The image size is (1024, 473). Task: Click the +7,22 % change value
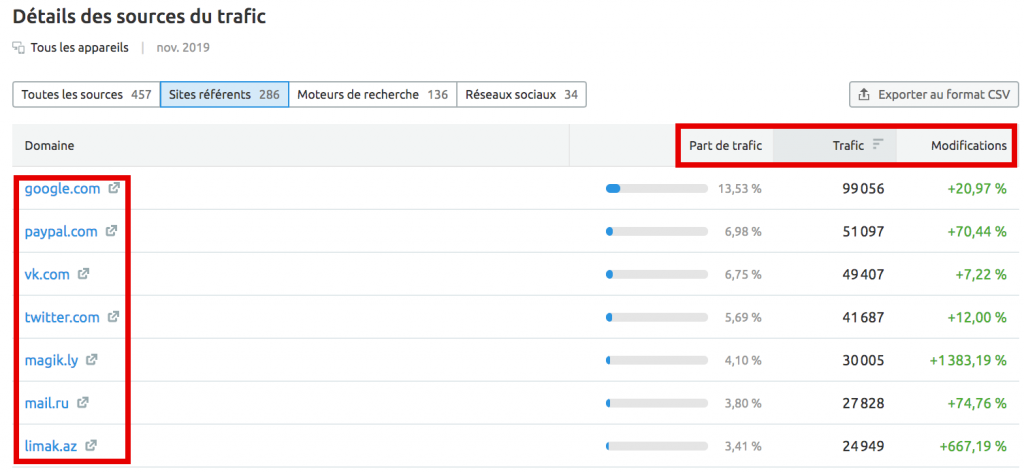point(980,274)
